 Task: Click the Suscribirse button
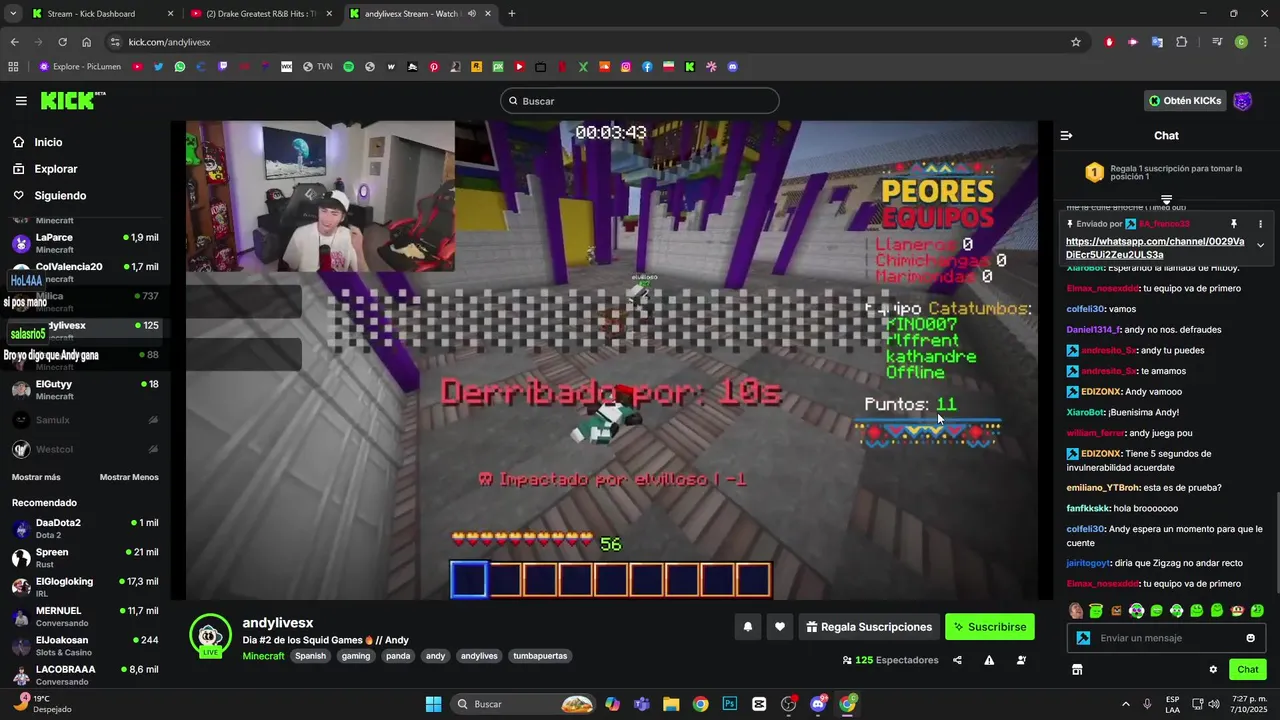(x=989, y=627)
